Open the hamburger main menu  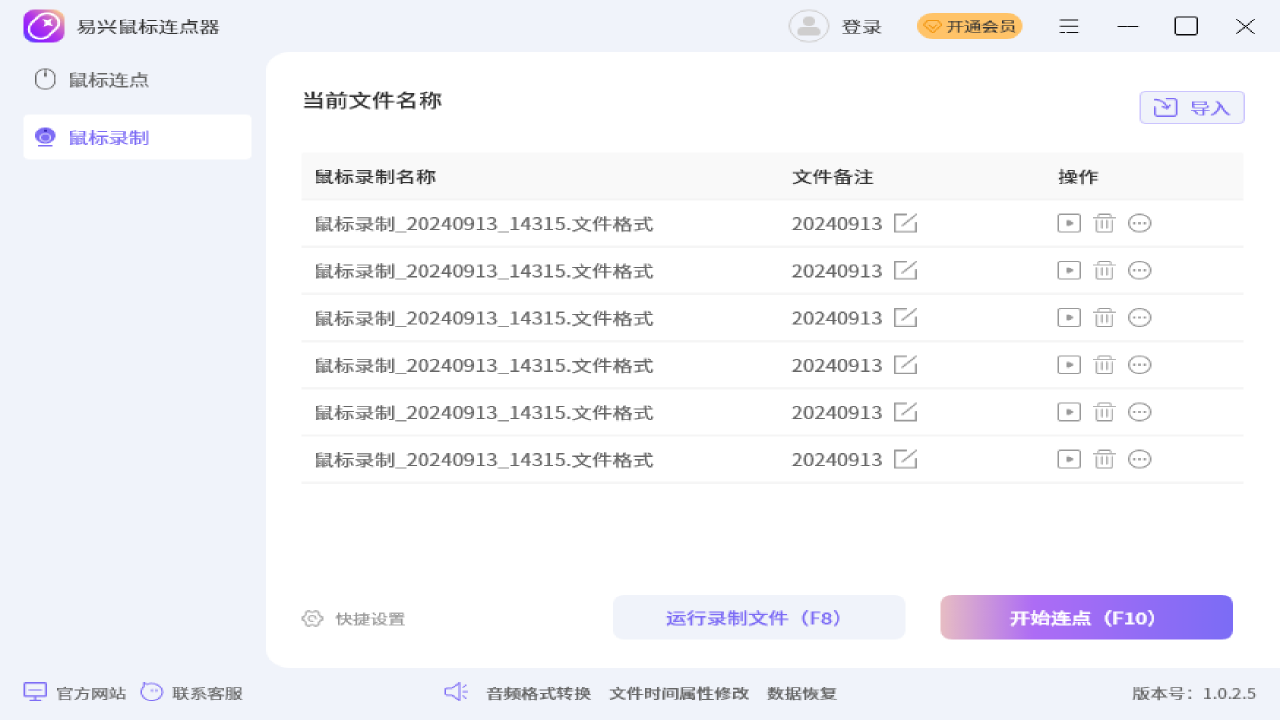[x=1069, y=27]
